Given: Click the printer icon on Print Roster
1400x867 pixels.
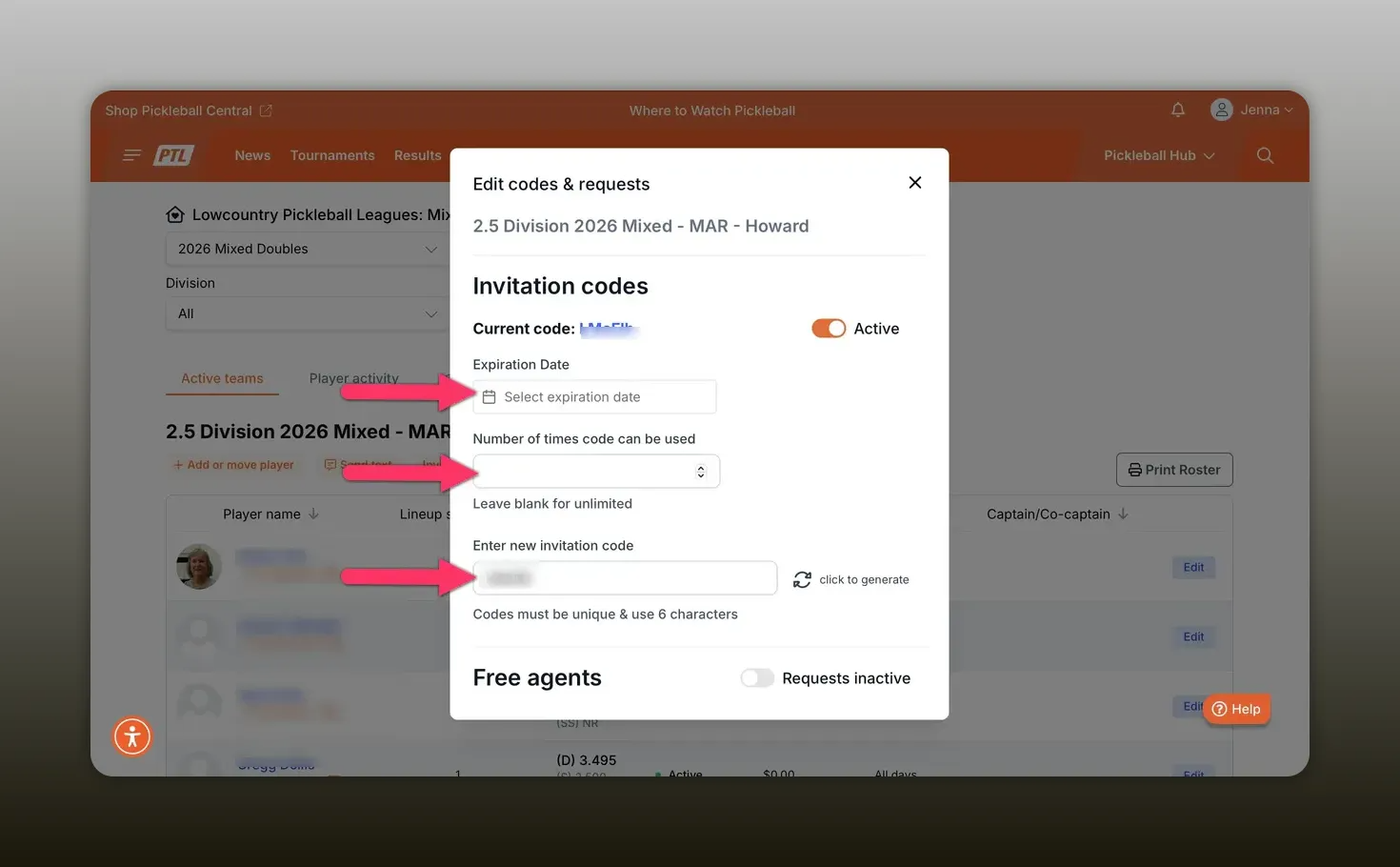Looking at the screenshot, I should pyautogui.click(x=1134, y=469).
